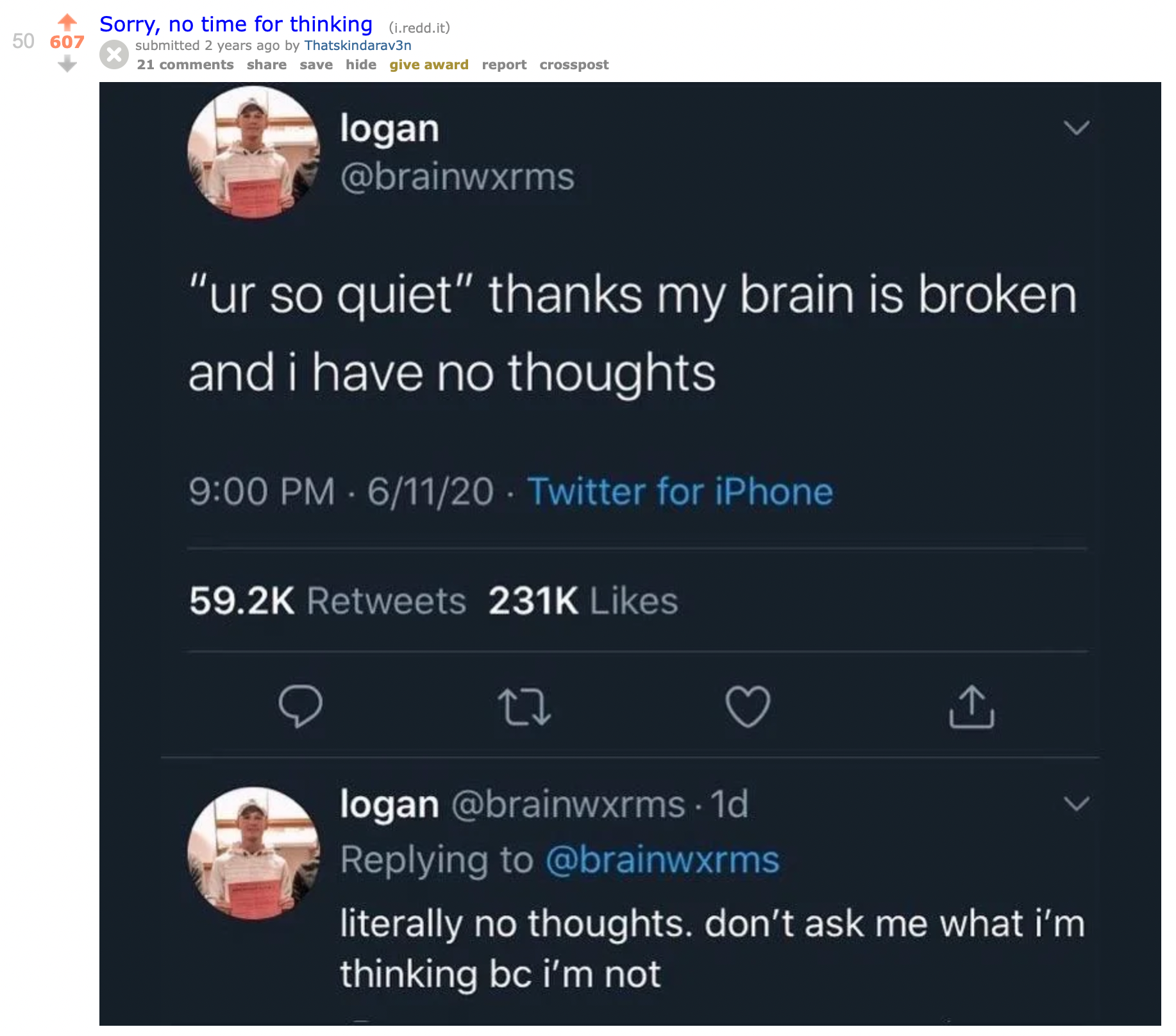Report the post via report link
The height and width of the screenshot is (1036, 1176).
[x=504, y=65]
